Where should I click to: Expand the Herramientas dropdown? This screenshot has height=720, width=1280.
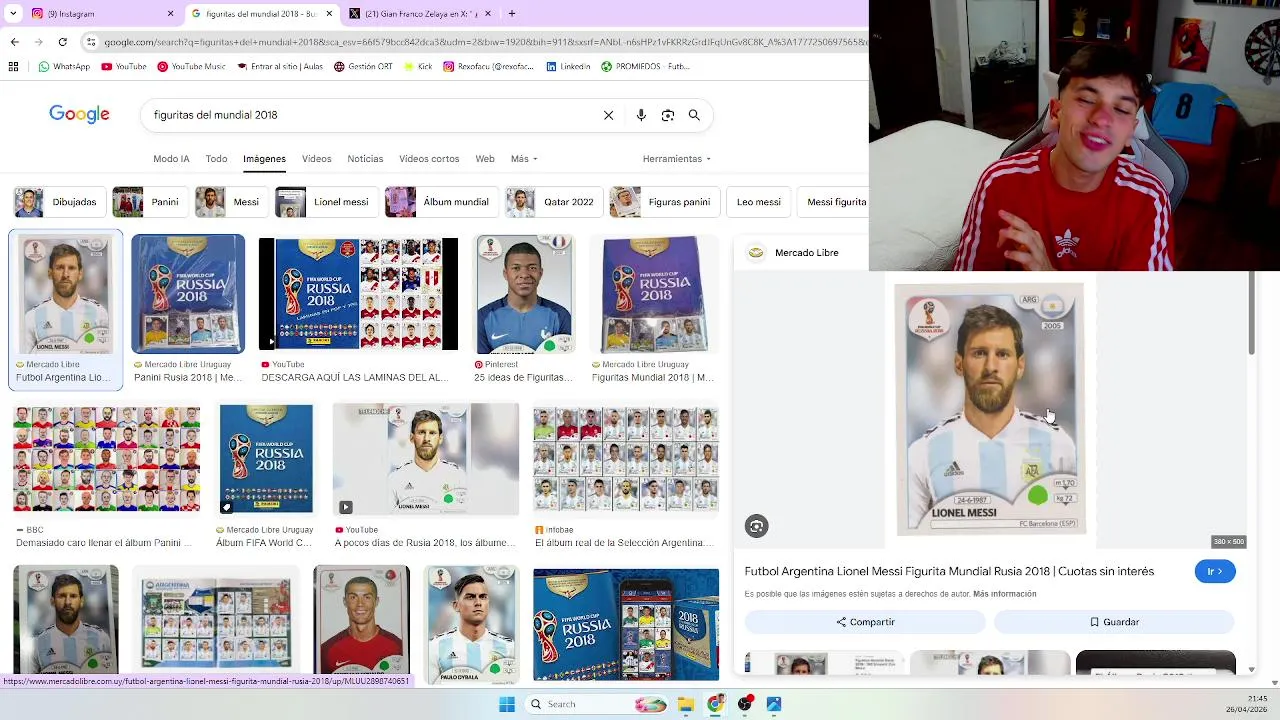pos(677,159)
